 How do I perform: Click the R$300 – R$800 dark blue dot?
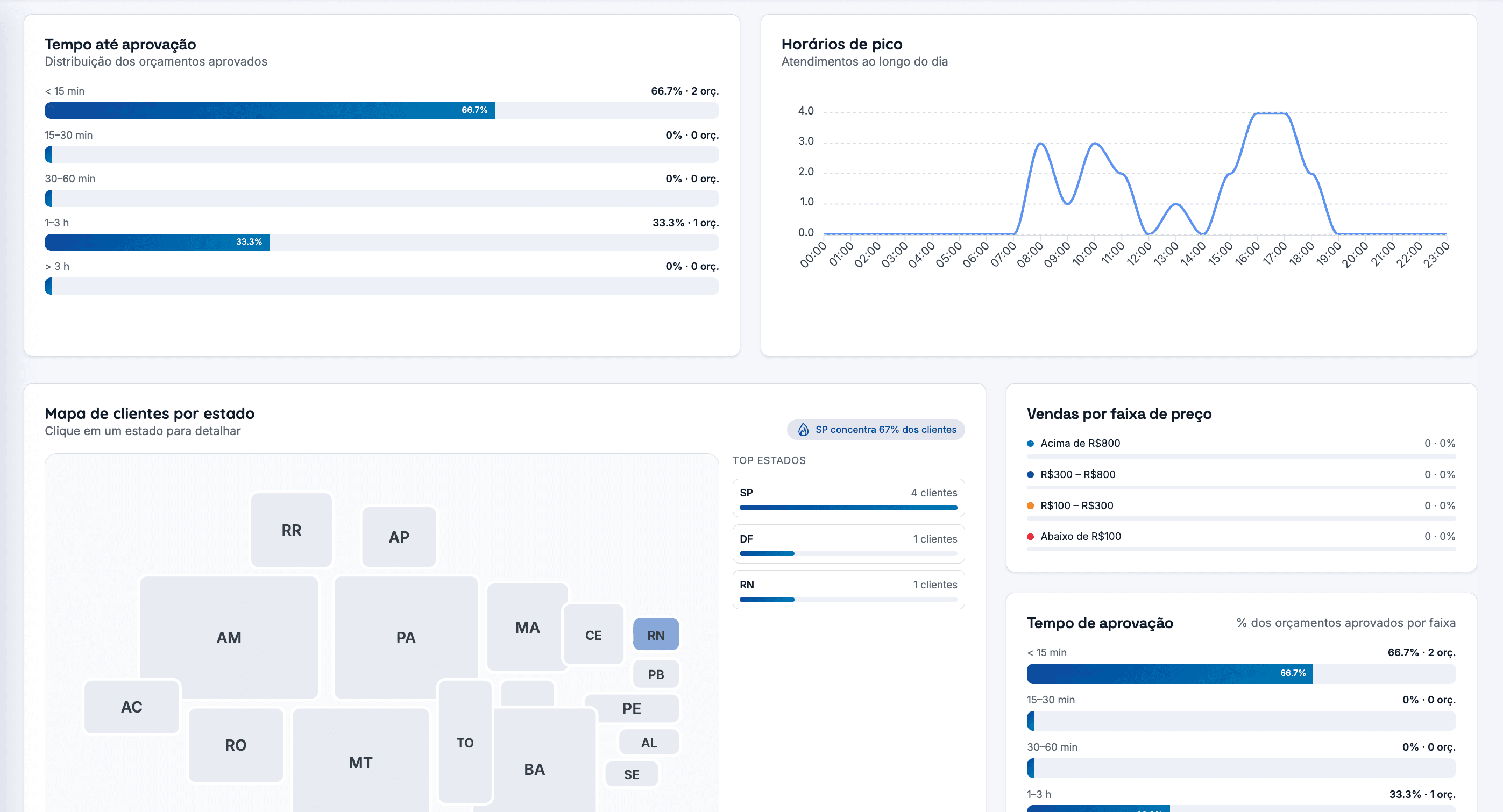tap(1030, 475)
